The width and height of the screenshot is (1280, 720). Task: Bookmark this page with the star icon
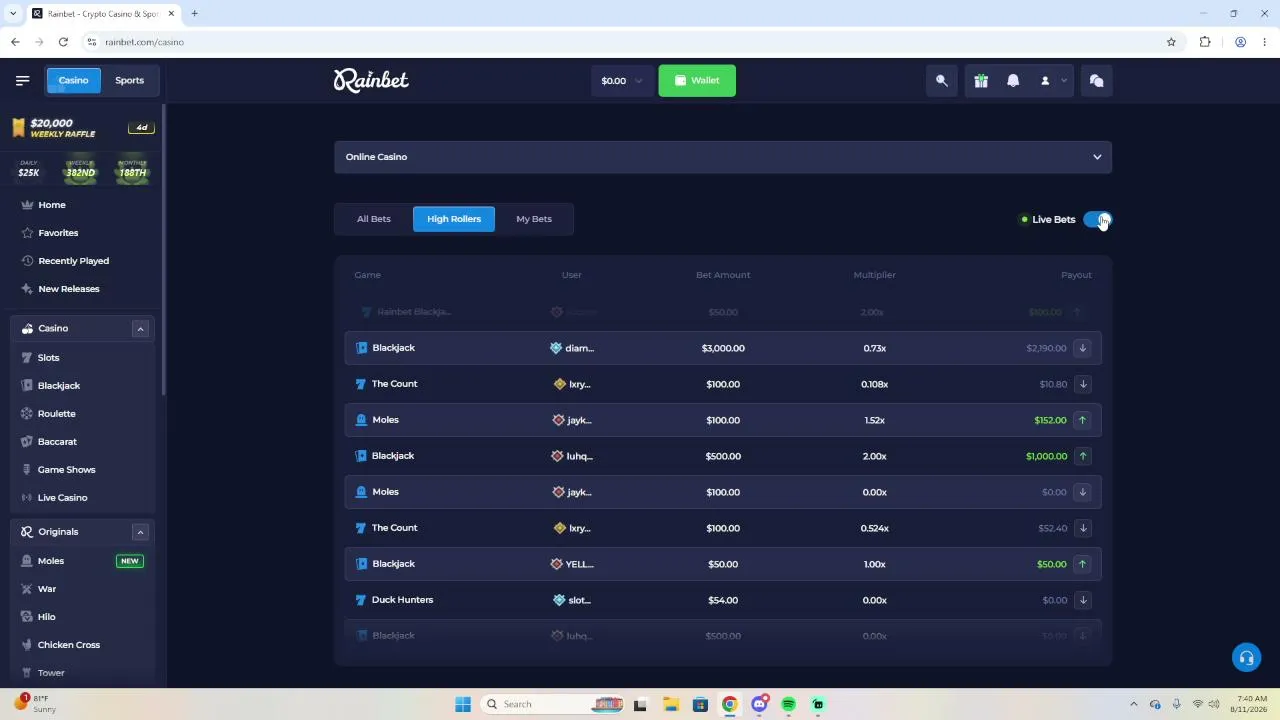1171,42
